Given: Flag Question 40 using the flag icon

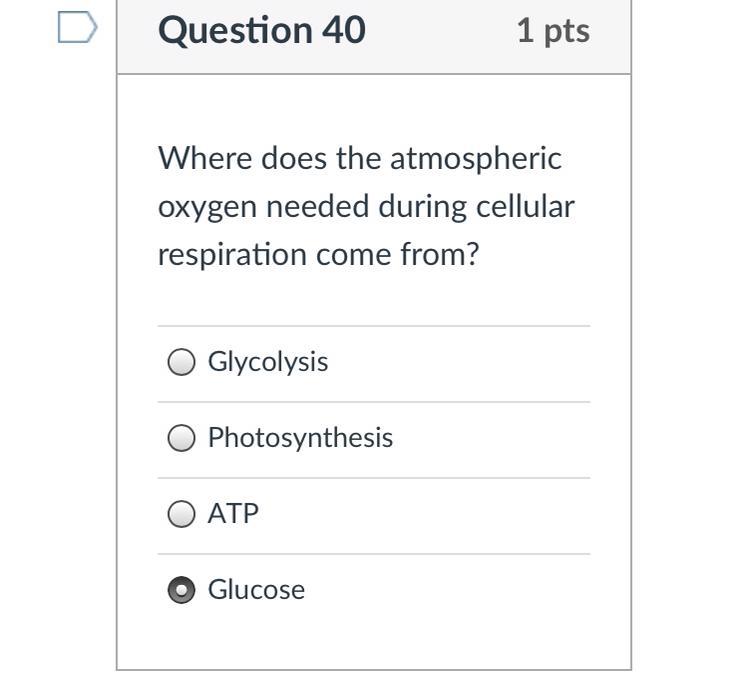Looking at the screenshot, I should click(x=77, y=28).
